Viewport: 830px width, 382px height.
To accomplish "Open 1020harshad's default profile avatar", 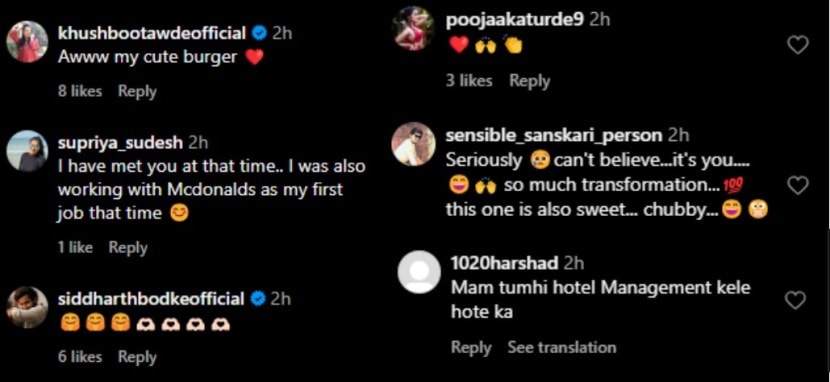I will click(419, 272).
